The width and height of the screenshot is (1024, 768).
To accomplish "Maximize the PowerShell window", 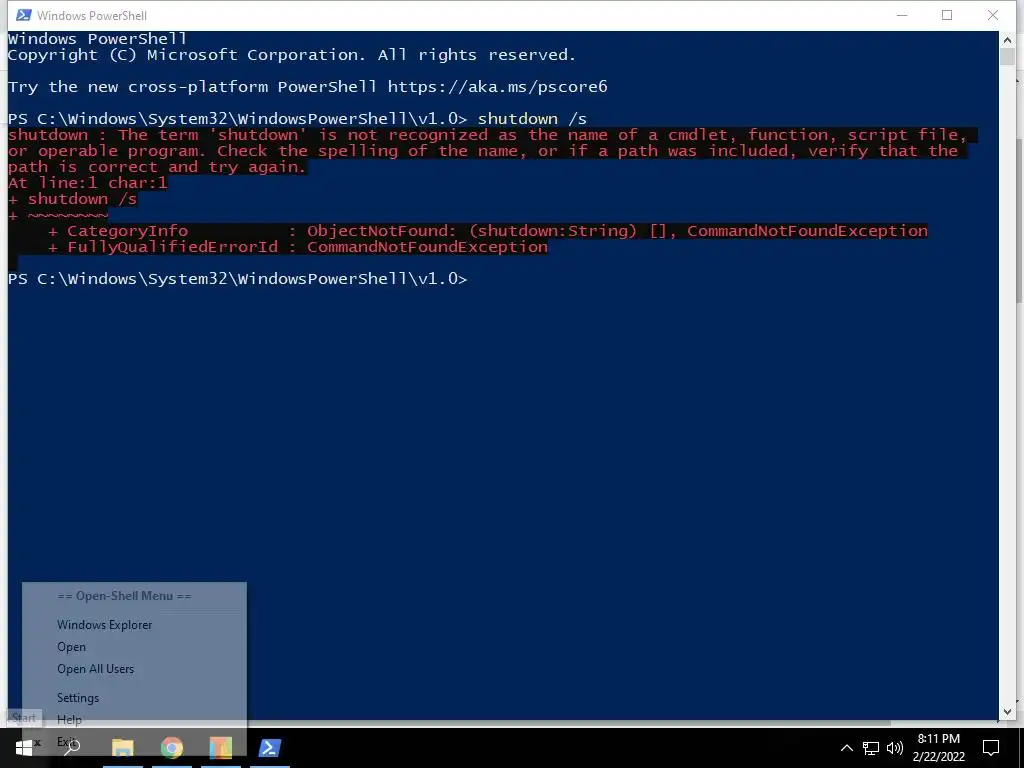I will pos(947,15).
